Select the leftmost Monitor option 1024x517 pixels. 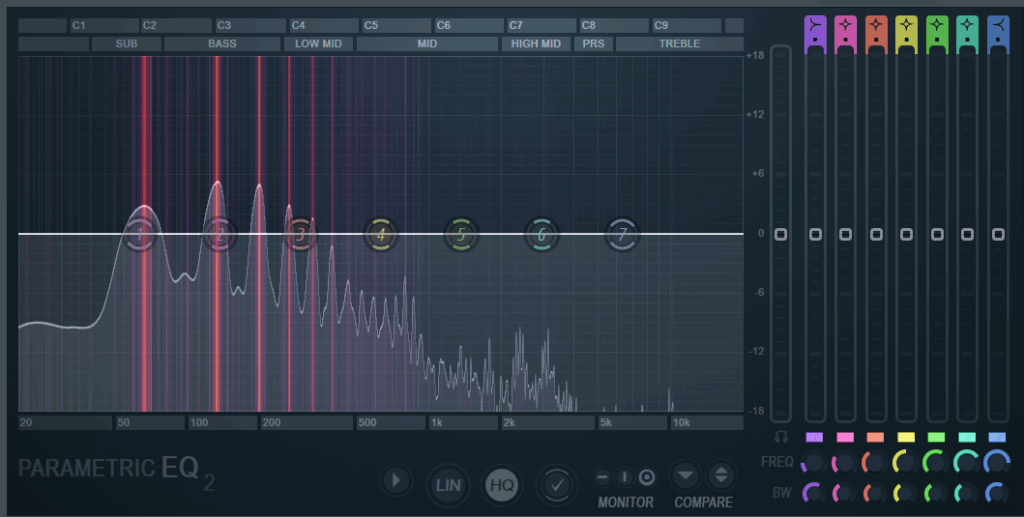click(x=603, y=477)
